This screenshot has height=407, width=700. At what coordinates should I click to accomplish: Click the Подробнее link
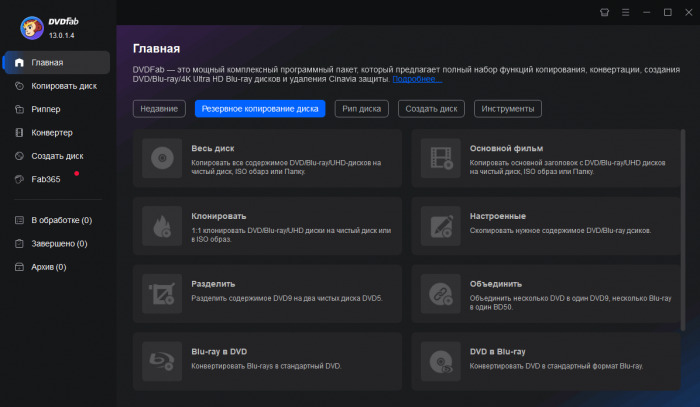coord(416,78)
